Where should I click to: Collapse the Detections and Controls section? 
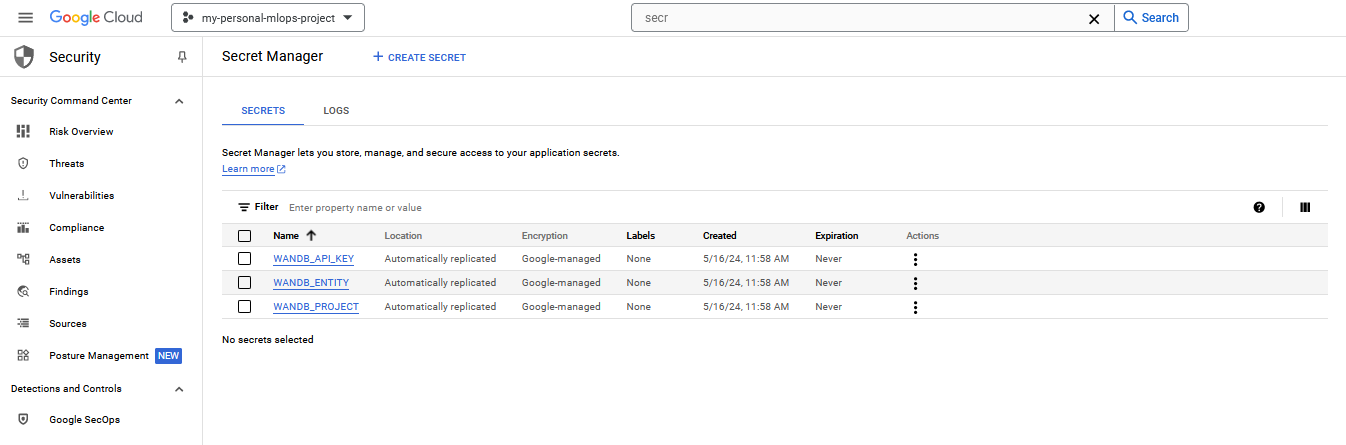coord(179,389)
